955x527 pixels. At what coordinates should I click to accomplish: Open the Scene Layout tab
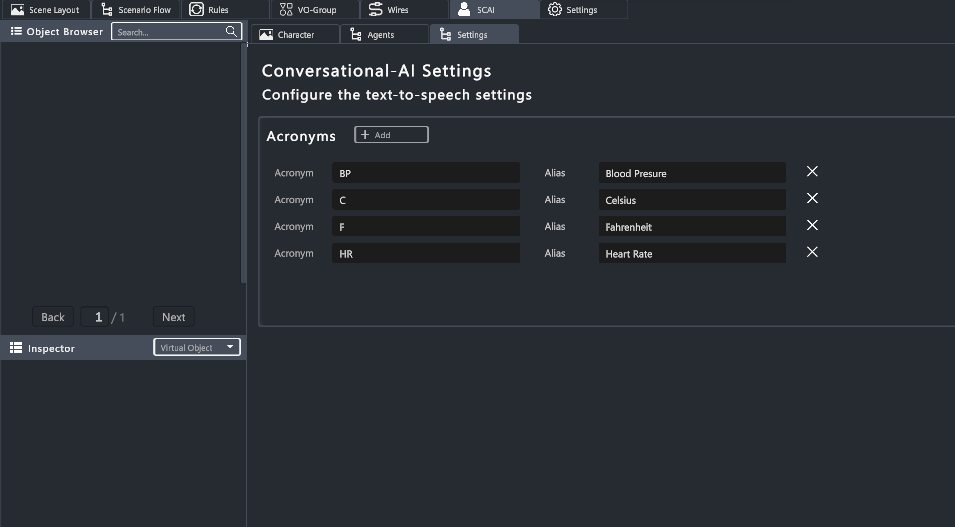46,10
